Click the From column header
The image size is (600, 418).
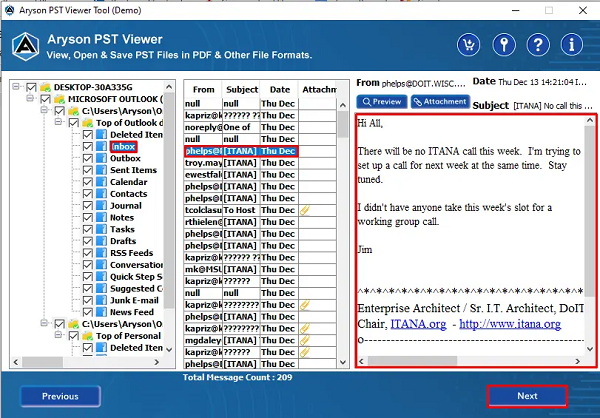pos(203,90)
